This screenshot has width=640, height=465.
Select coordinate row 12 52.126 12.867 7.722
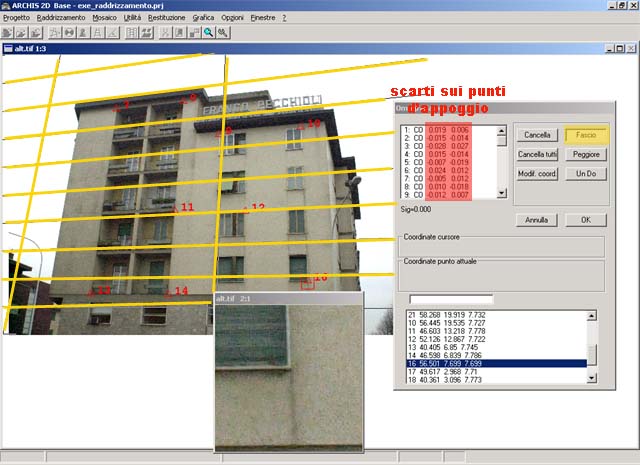497,339
